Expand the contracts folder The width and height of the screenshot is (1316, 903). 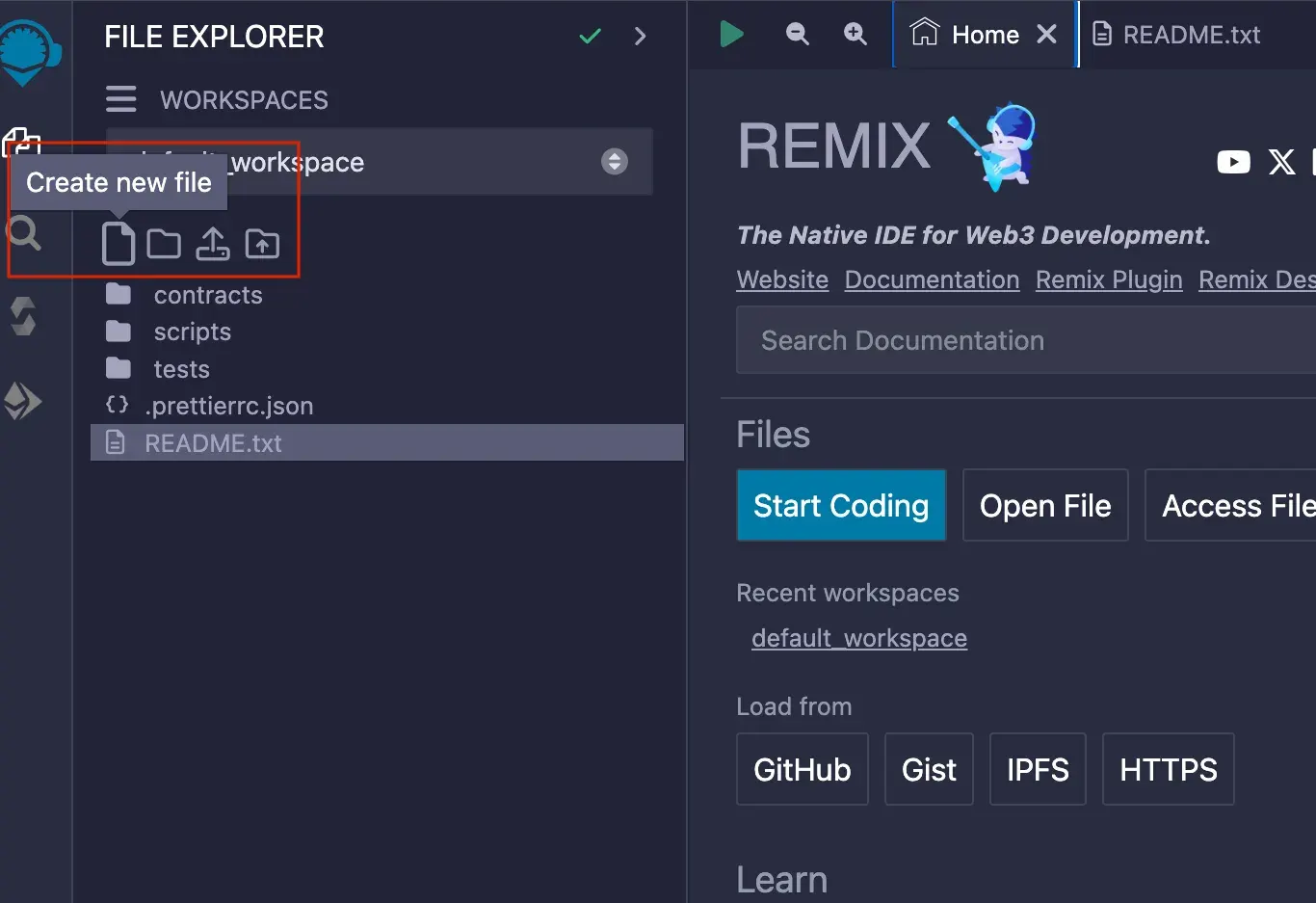coord(208,295)
